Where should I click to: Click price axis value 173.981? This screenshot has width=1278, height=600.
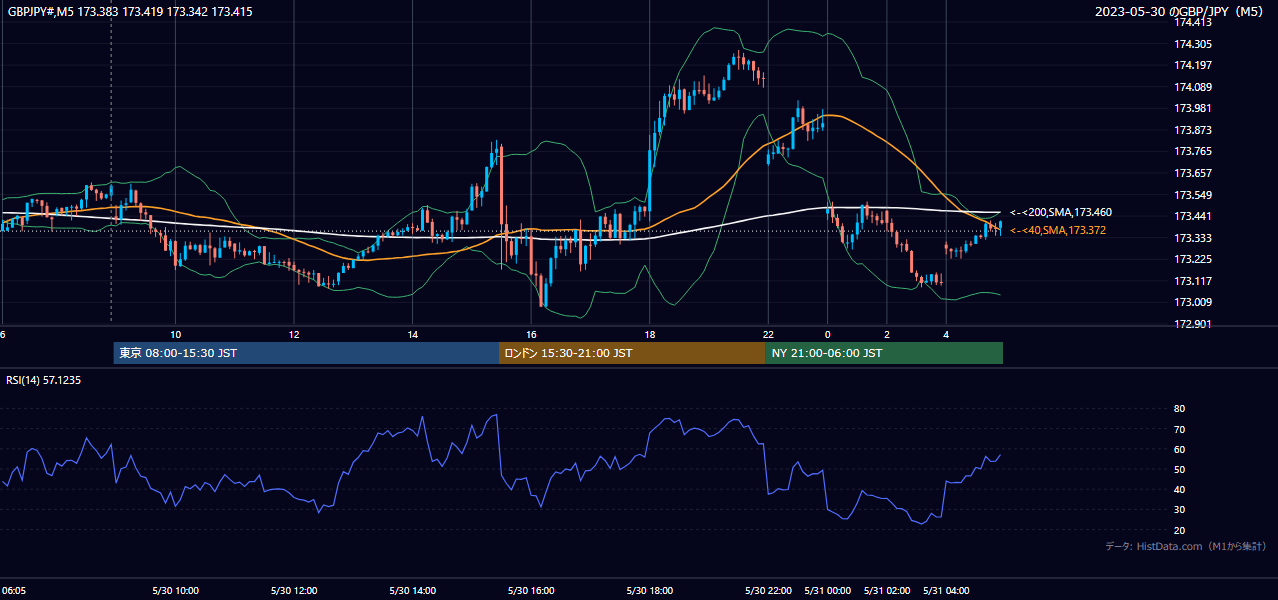pyautogui.click(x=1192, y=108)
